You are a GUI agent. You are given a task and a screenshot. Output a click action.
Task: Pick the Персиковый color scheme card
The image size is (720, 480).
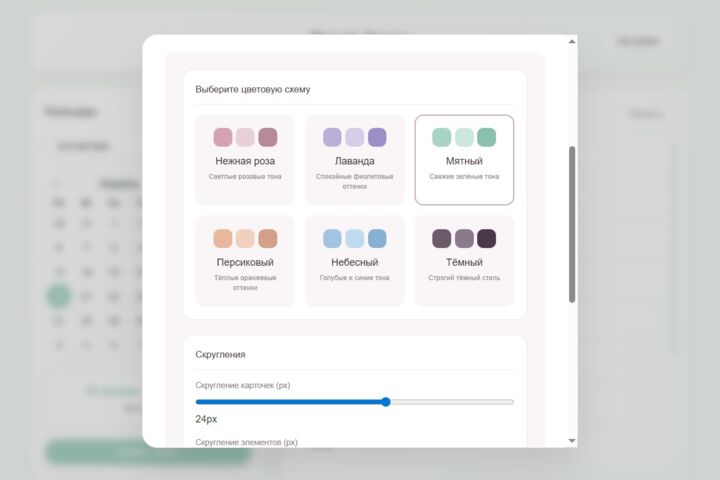[x=245, y=261]
